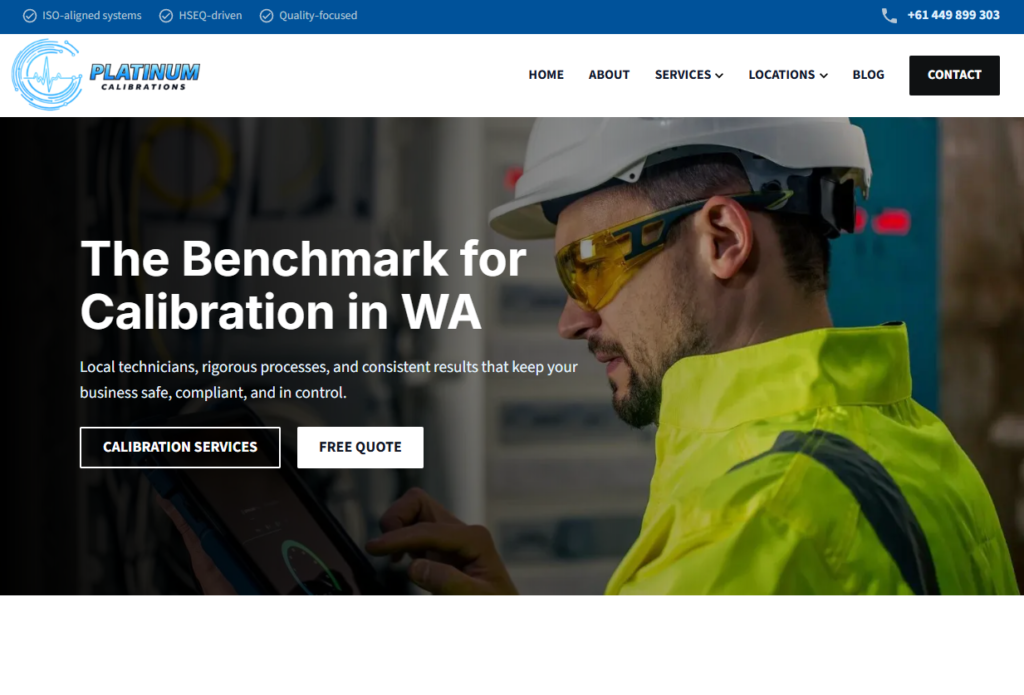Viewport: 1024px width, 695px height.
Task: Click the checkmark icon beside Quality-focused
Action: tap(266, 16)
